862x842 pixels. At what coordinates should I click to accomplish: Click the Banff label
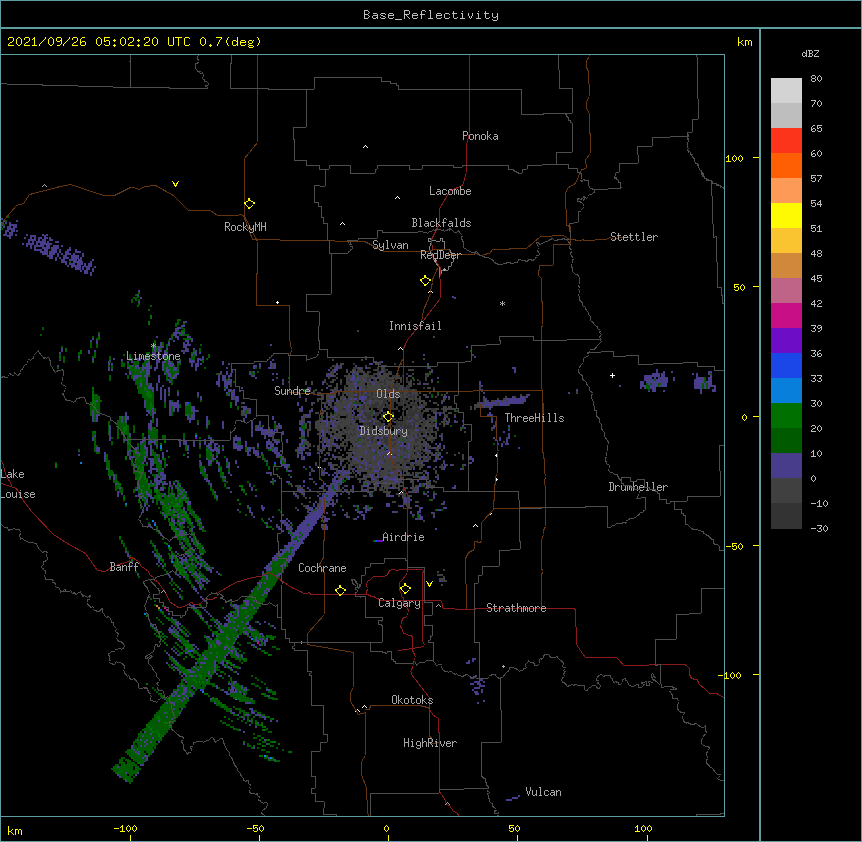click(124, 567)
